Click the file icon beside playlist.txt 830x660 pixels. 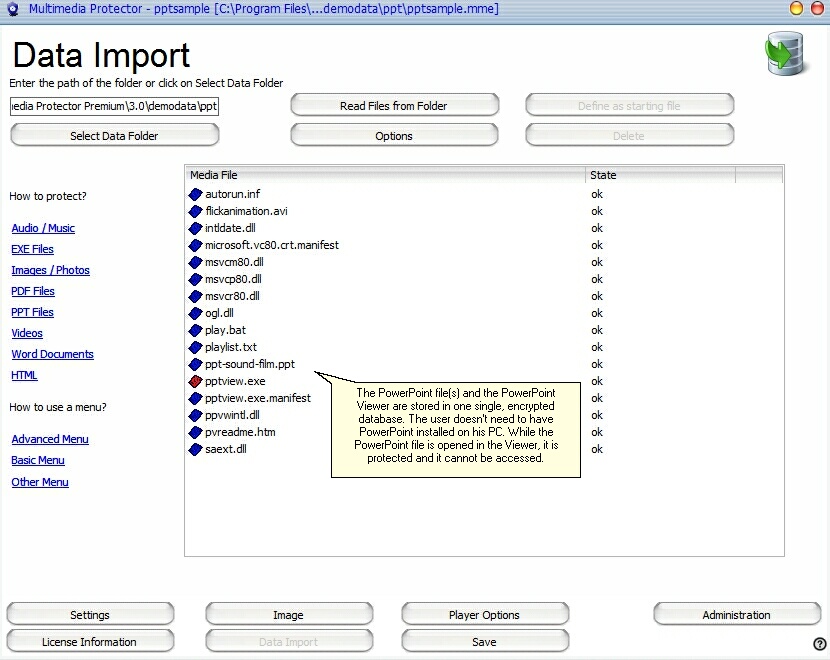[x=196, y=347]
